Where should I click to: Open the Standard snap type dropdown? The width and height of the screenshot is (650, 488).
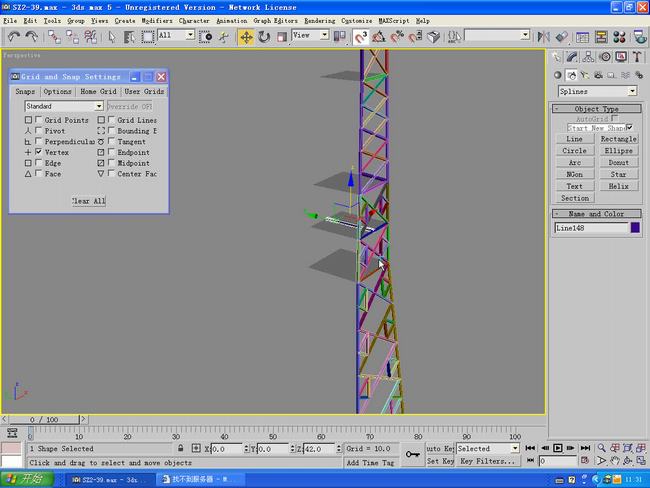pos(64,106)
